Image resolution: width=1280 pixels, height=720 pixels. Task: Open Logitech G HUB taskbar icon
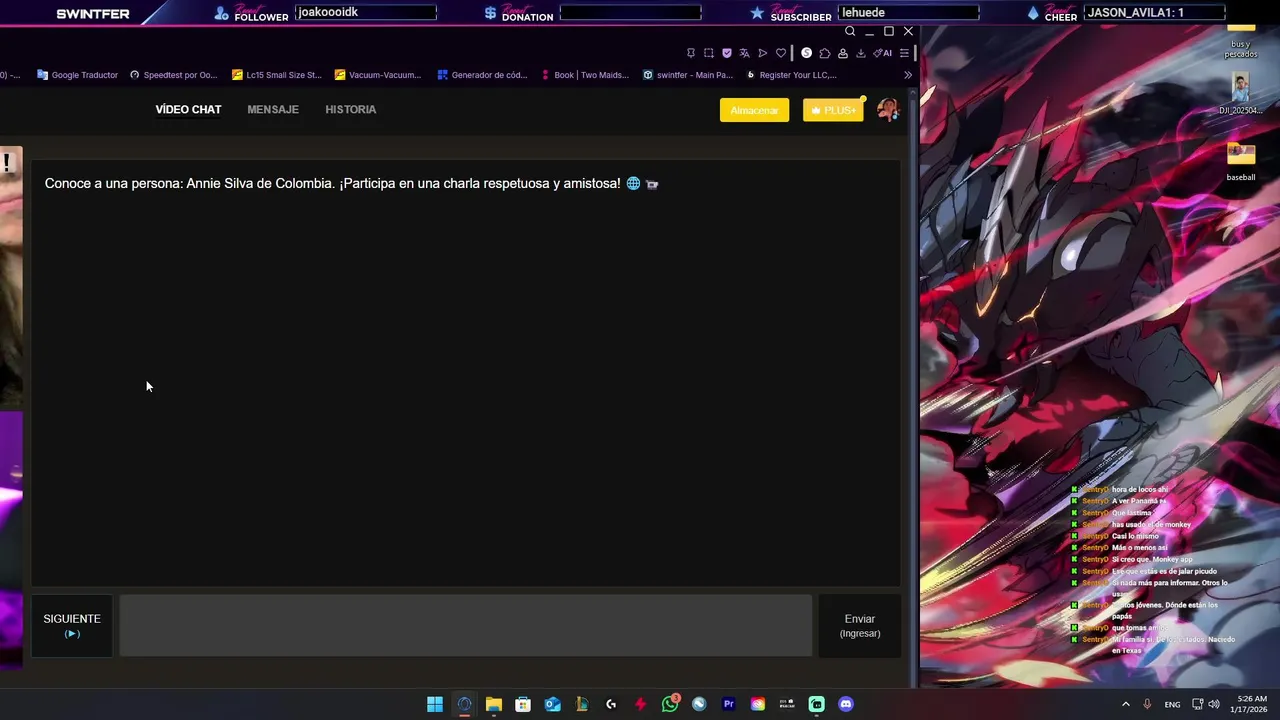611,704
